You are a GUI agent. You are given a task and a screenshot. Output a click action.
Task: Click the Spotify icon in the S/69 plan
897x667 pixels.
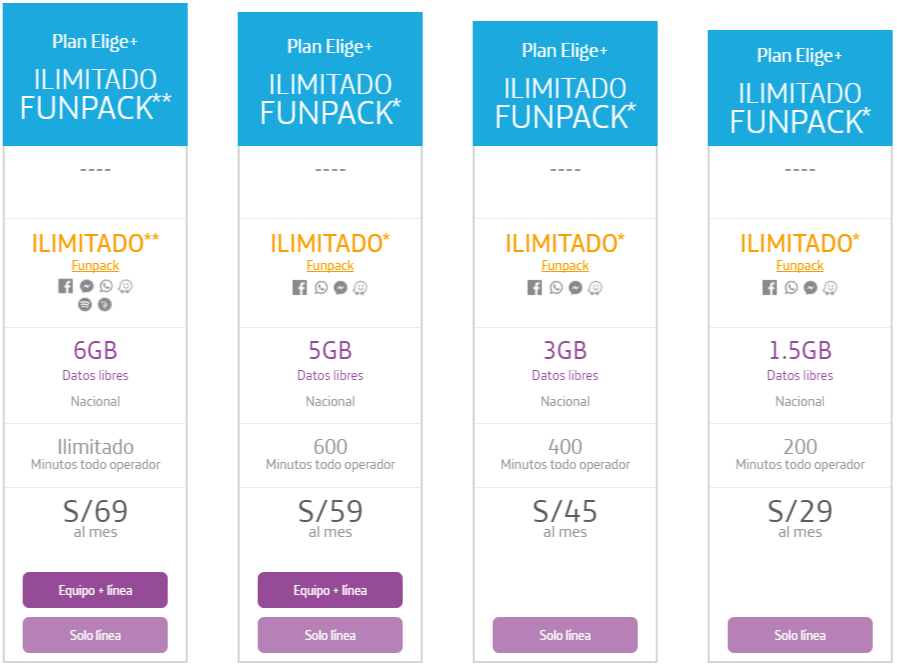point(85,304)
